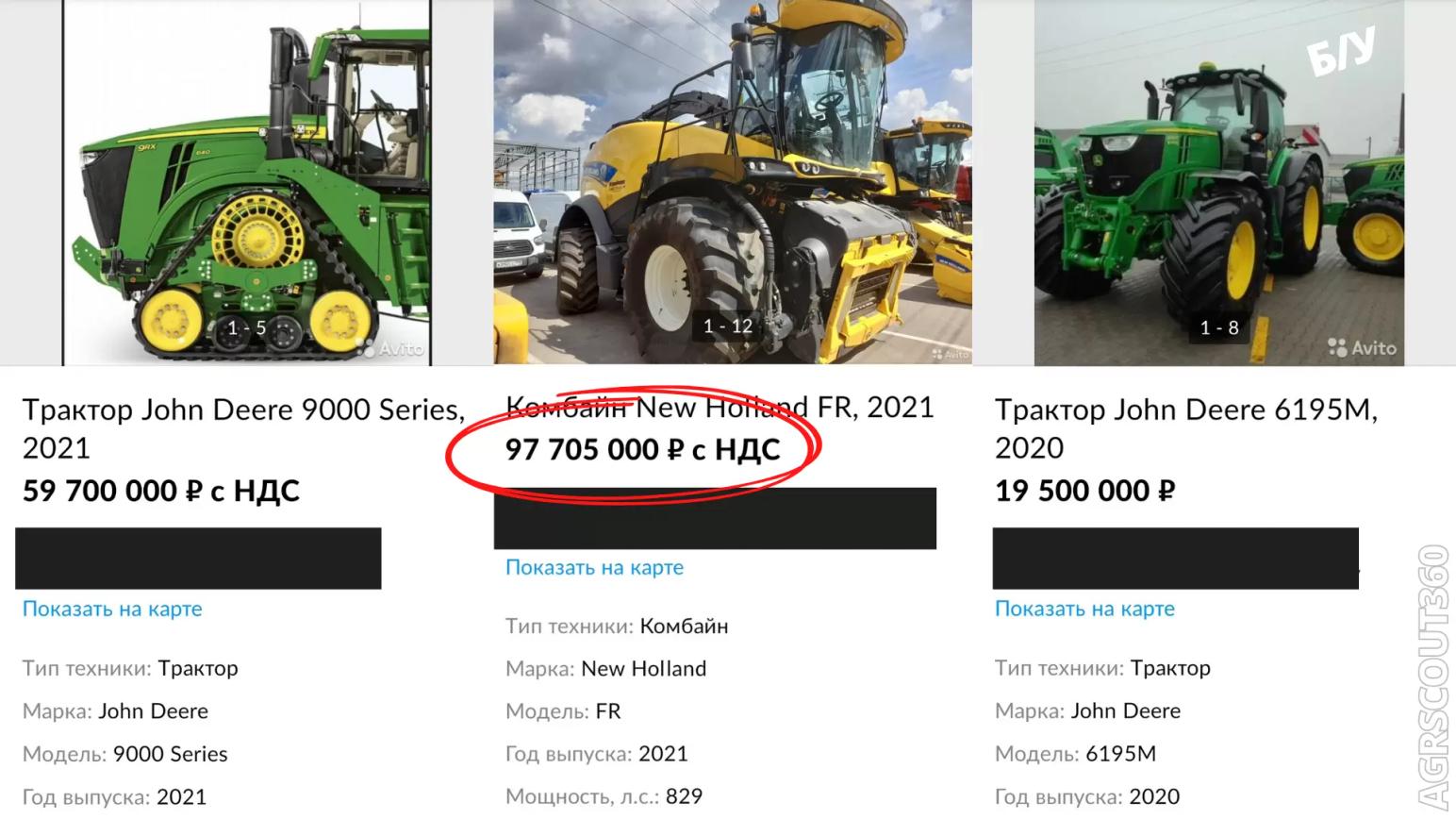Click the price 19 500 000 ₽
Viewport: 1456px width, 819px height.
coord(1085,491)
